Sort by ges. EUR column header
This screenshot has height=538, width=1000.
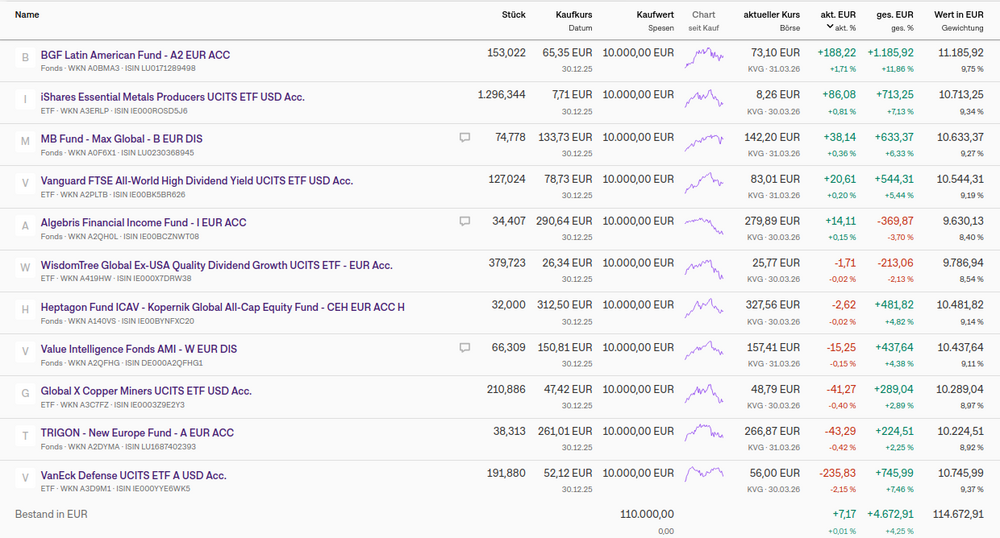pos(895,15)
